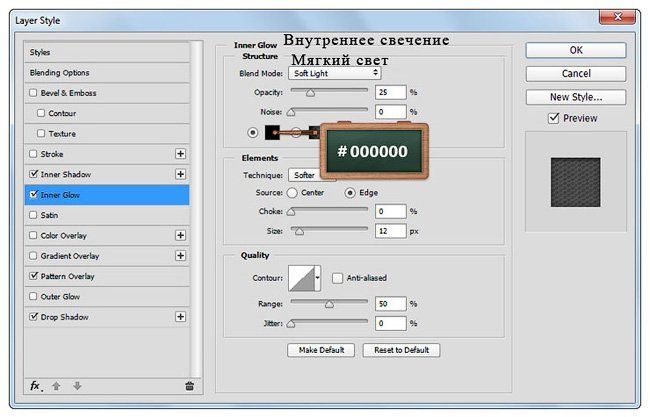Open the Contour picker arrow

click(318, 278)
